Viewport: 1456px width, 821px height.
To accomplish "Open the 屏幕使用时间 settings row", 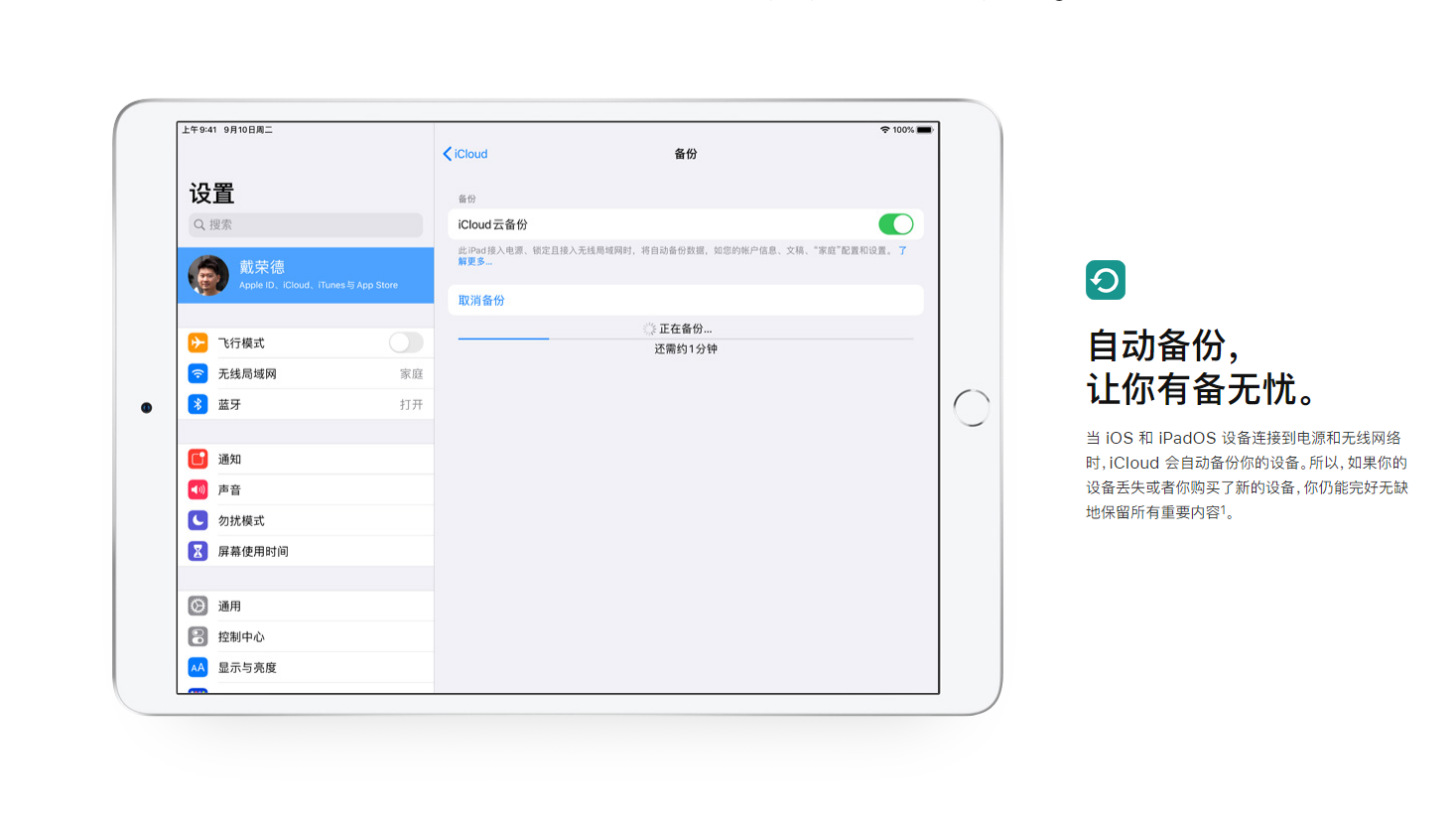I will 306,551.
